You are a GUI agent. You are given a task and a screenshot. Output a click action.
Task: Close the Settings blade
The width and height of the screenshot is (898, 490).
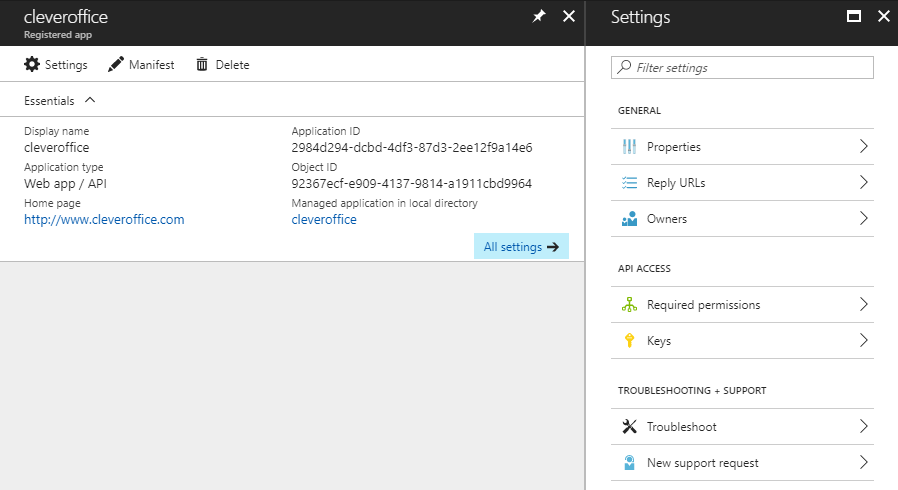pyautogui.click(x=884, y=17)
